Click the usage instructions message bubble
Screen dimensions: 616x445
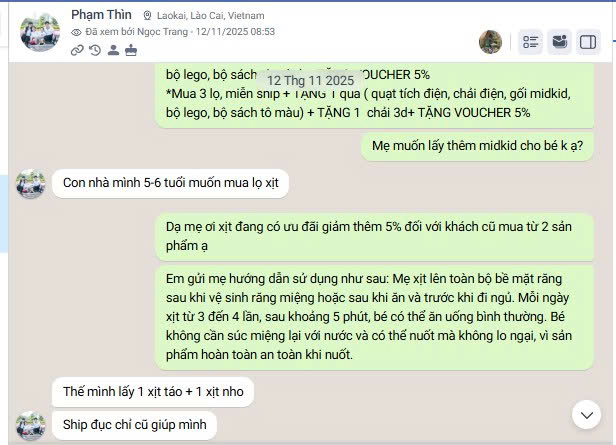pyautogui.click(x=375, y=317)
